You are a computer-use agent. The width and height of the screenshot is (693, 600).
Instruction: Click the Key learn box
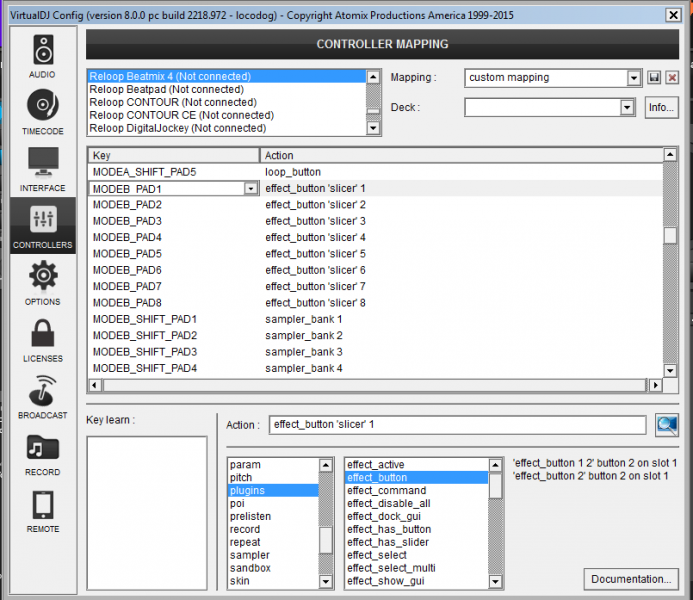tap(147, 513)
